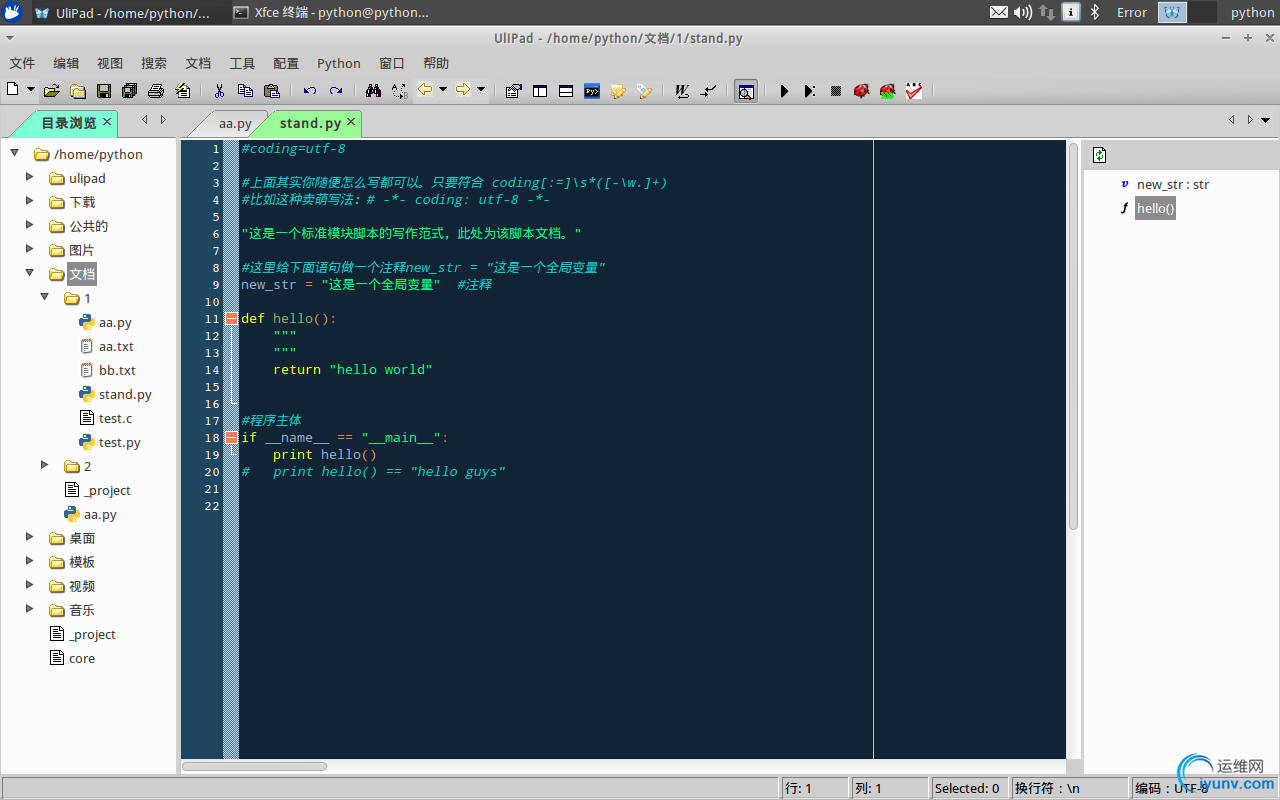Open the Python menu
This screenshot has width=1280, height=800.
tap(339, 63)
